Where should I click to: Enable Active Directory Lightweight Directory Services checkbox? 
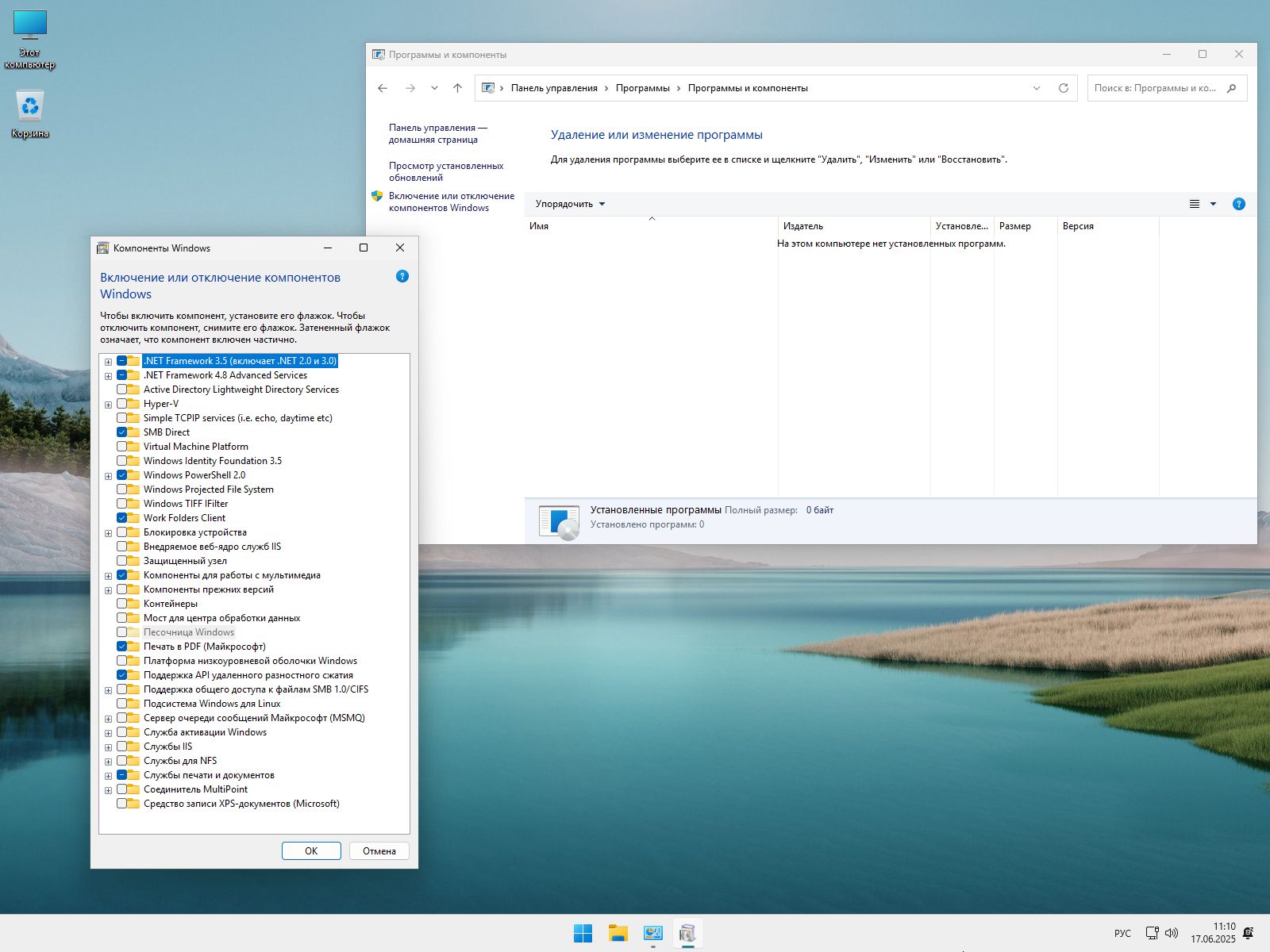(122, 390)
